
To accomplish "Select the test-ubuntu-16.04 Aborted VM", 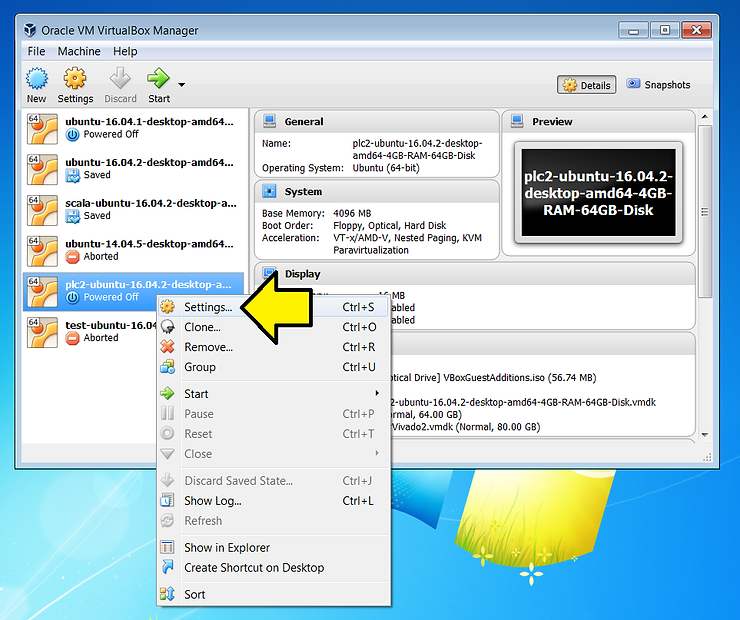I will pyautogui.click(x=90, y=332).
